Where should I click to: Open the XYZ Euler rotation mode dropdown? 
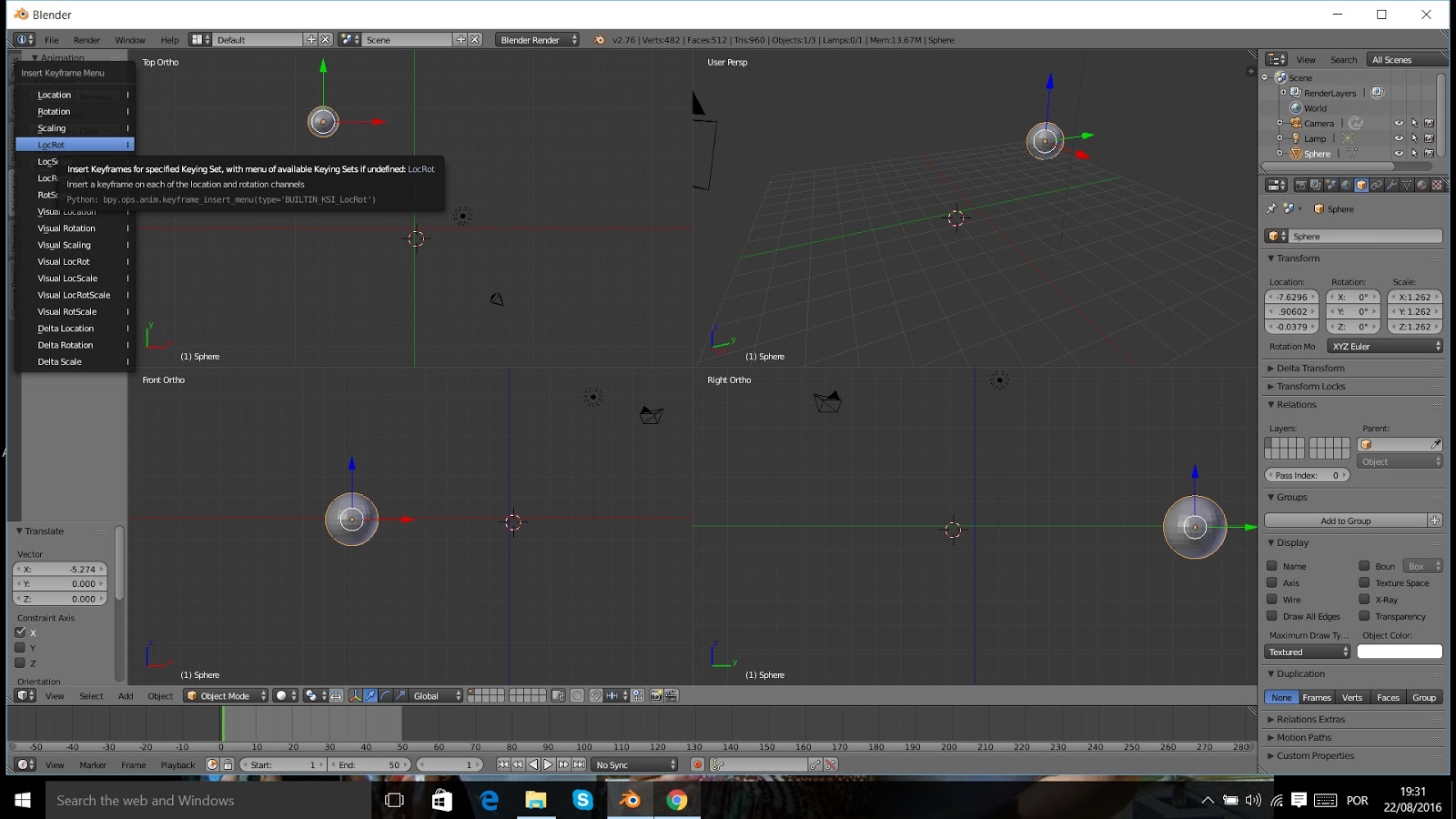coord(1385,346)
